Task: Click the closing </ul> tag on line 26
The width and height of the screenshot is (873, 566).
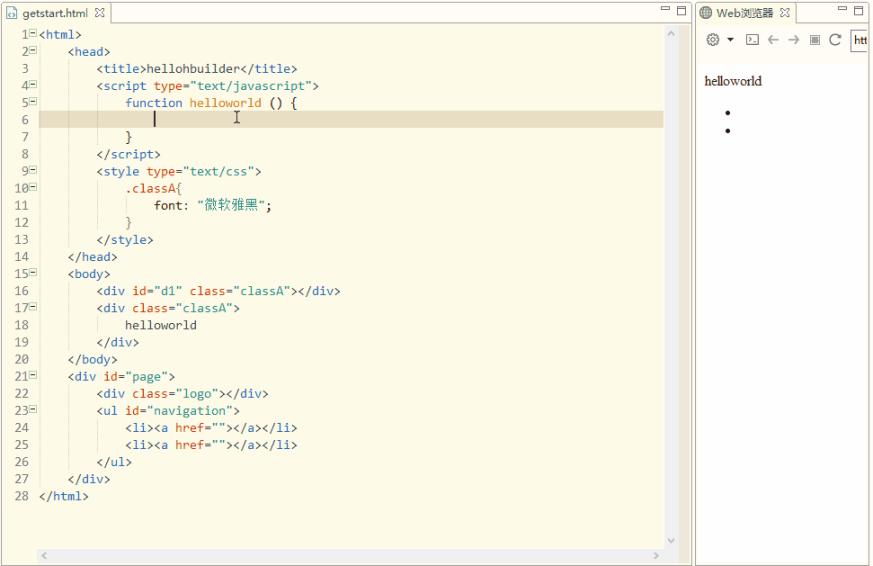Action: [x=114, y=462]
